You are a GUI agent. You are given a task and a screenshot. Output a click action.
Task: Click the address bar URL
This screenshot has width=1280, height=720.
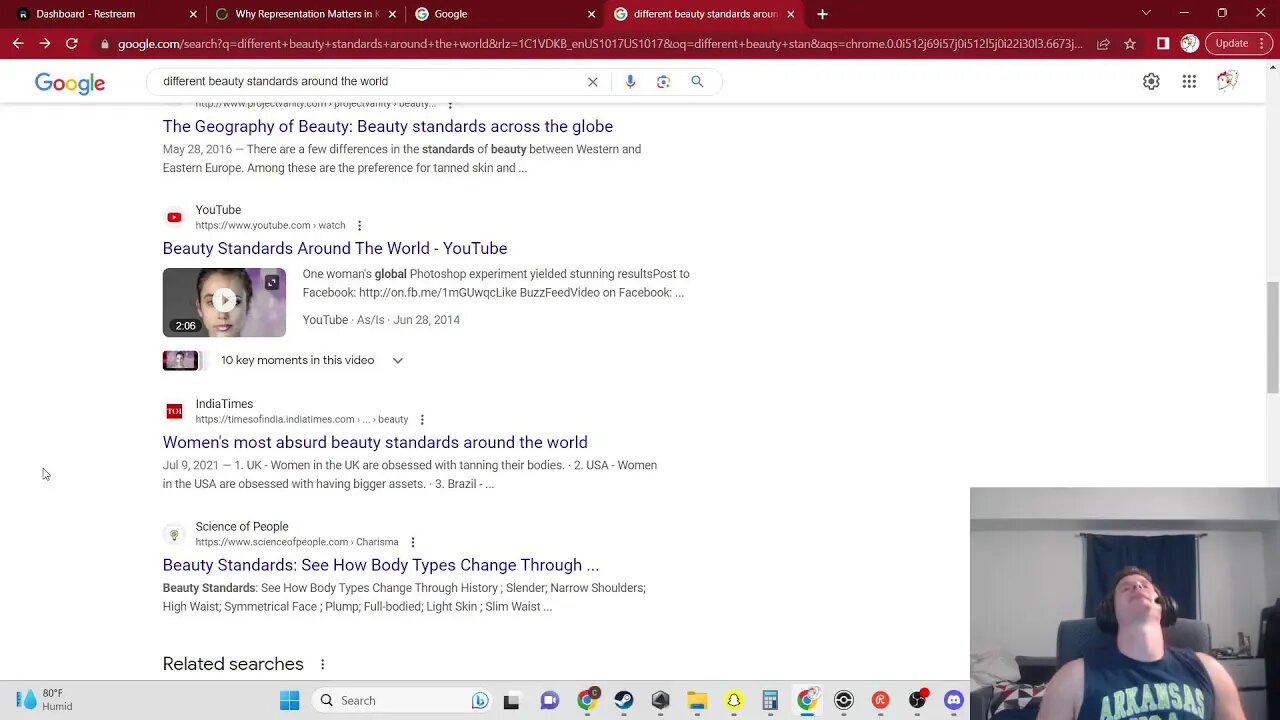tap(600, 44)
